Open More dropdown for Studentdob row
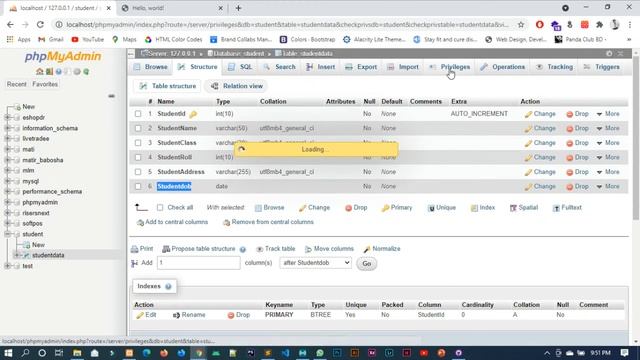 (608, 186)
